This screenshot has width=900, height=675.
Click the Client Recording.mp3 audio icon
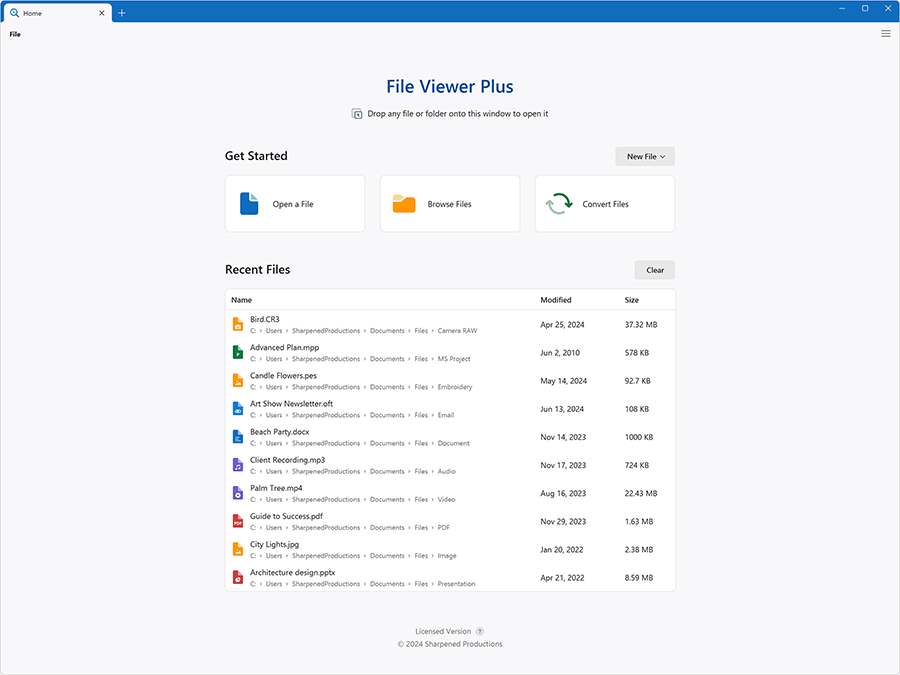pos(238,465)
